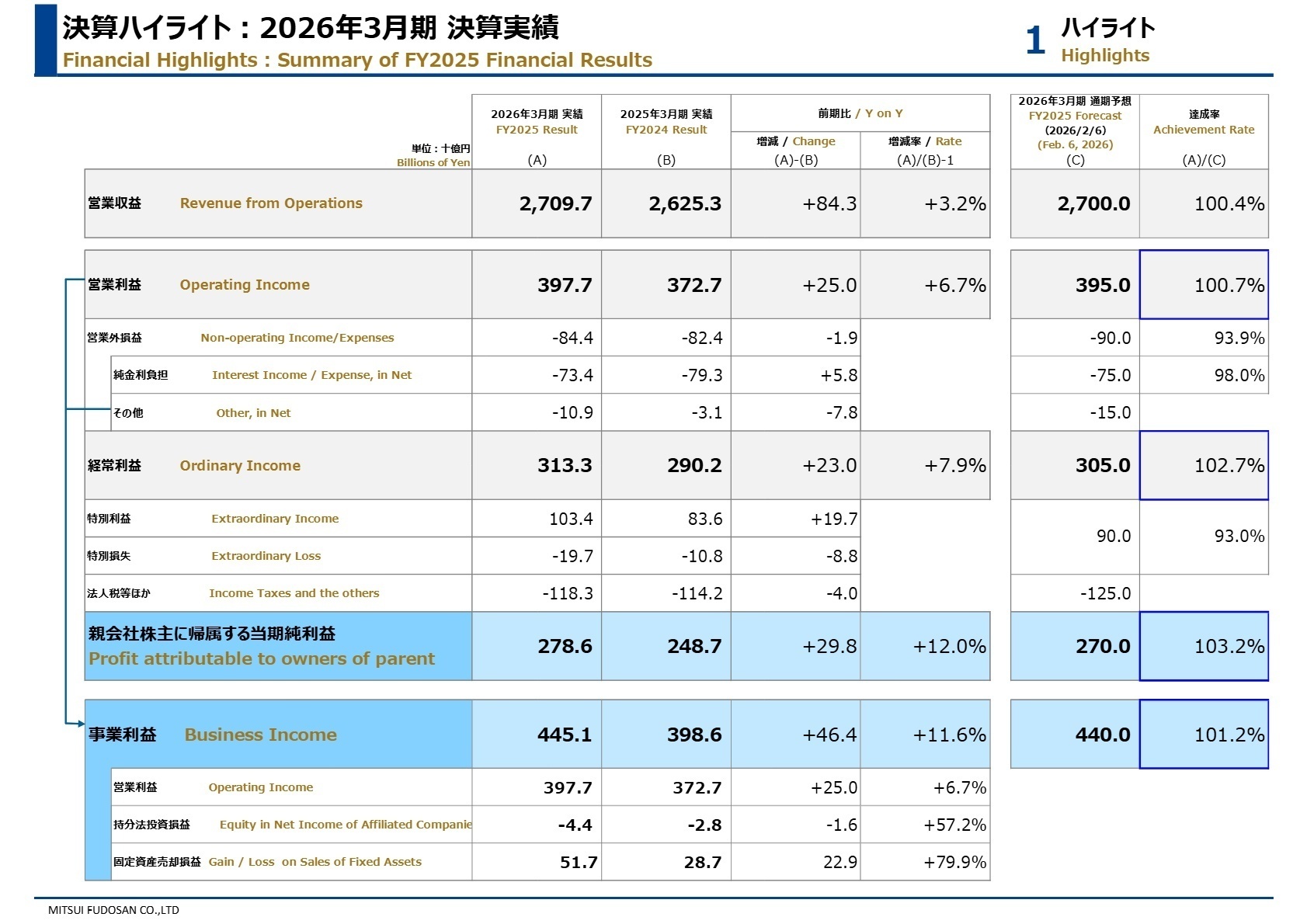Select 'Gain / Loss on Sales of Fixed Assets' label

pos(315,862)
